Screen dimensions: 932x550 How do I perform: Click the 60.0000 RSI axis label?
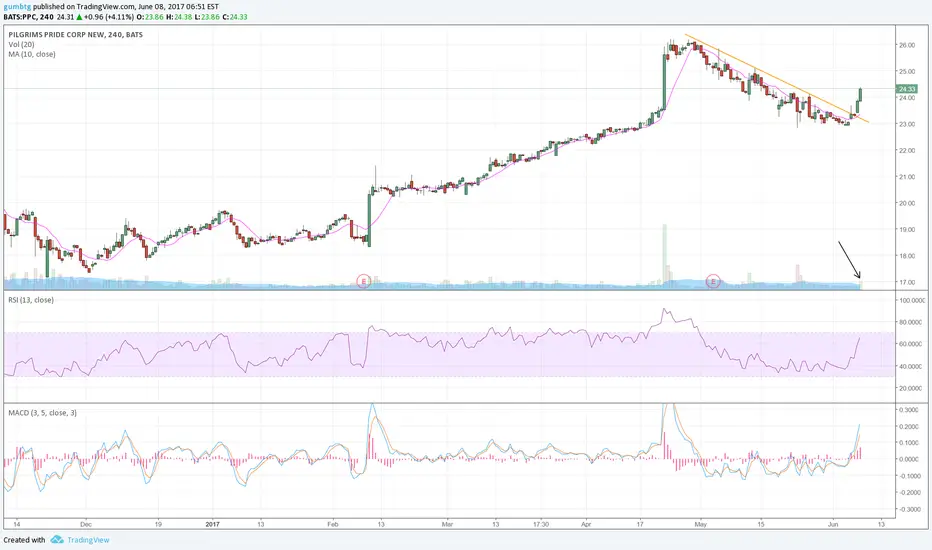912,344
